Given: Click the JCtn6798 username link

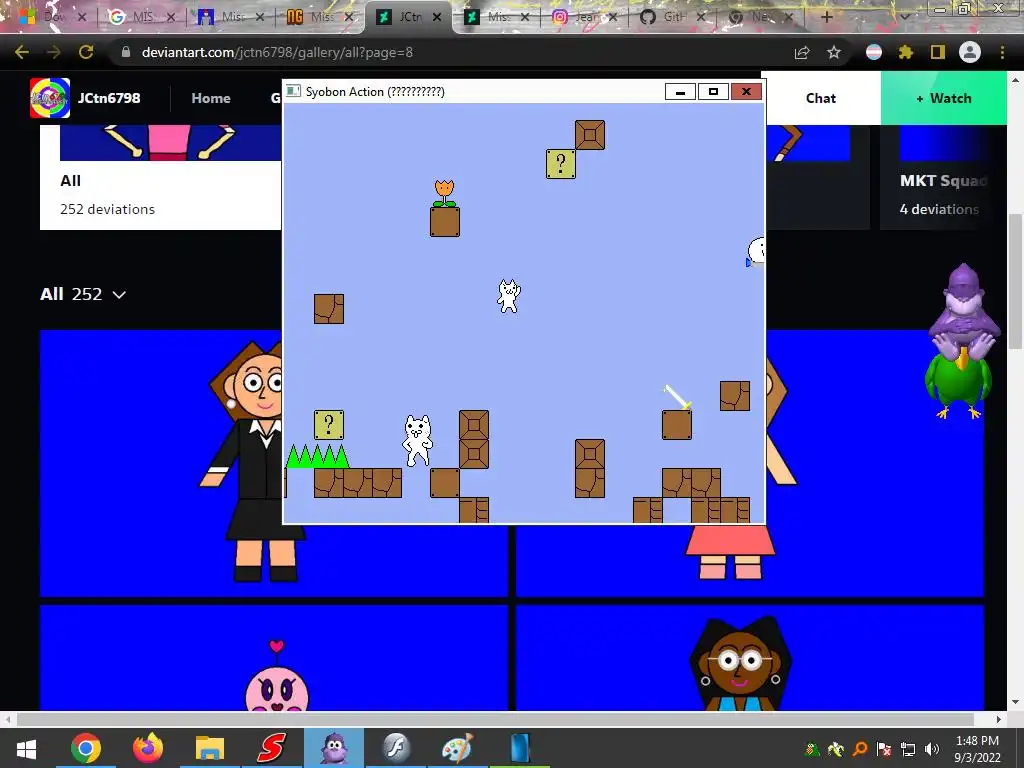Looking at the screenshot, I should (x=109, y=98).
